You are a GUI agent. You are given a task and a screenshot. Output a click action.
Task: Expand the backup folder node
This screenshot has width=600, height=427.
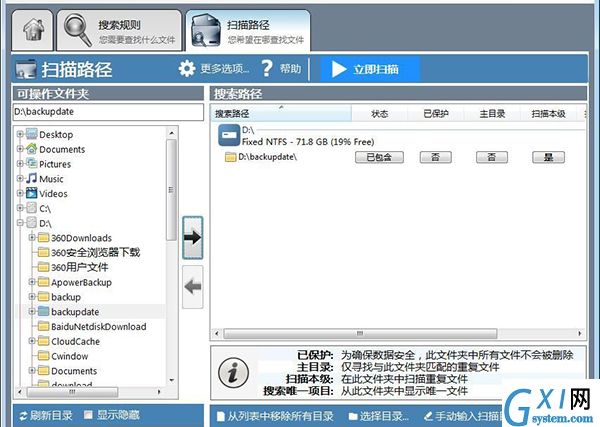pos(32,297)
